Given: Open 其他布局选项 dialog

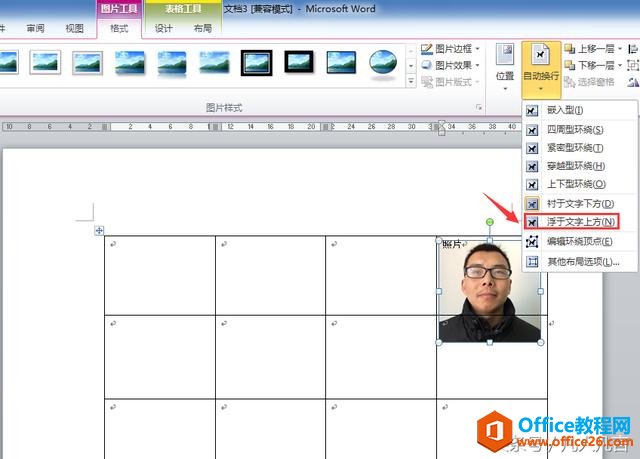Looking at the screenshot, I should pyautogui.click(x=582, y=262).
